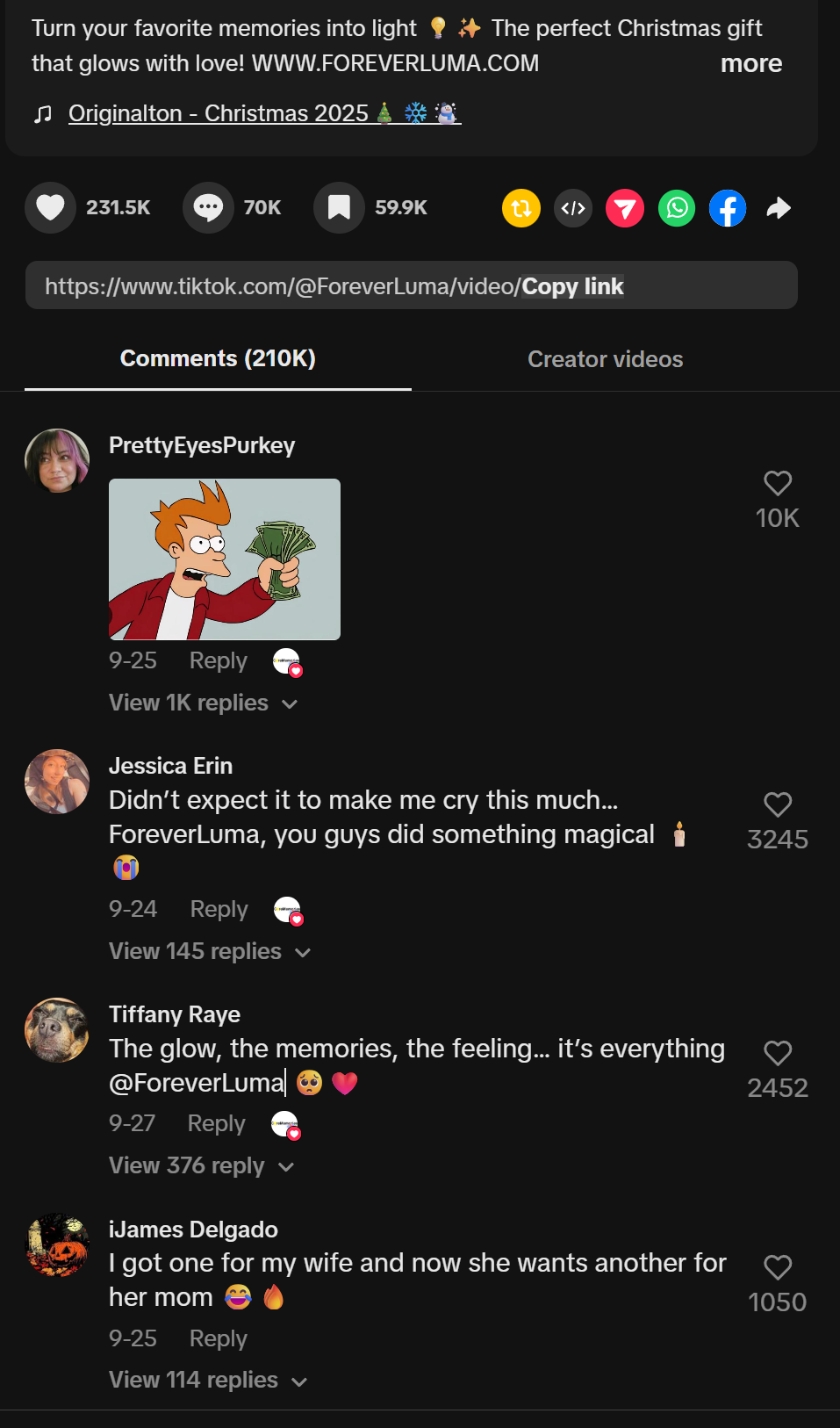Expand View 1K replies
The image size is (840, 1428).
pyautogui.click(x=203, y=703)
